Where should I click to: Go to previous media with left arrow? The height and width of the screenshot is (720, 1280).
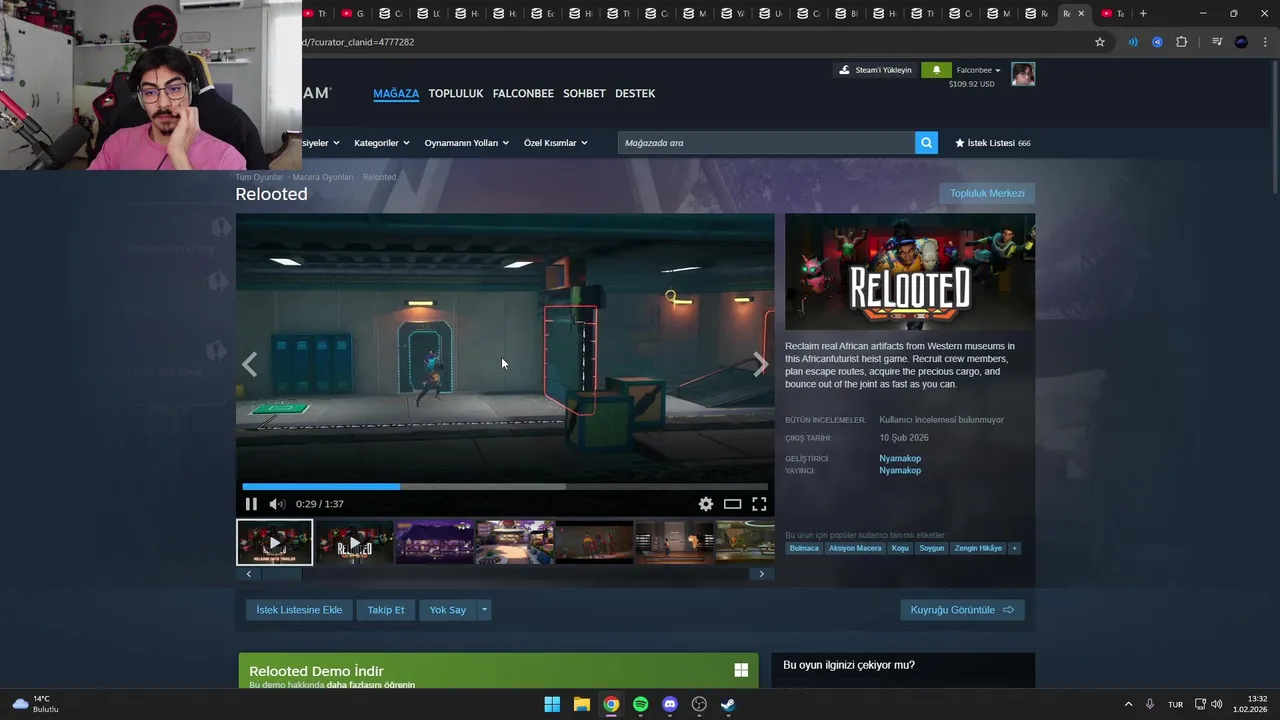coord(250,364)
